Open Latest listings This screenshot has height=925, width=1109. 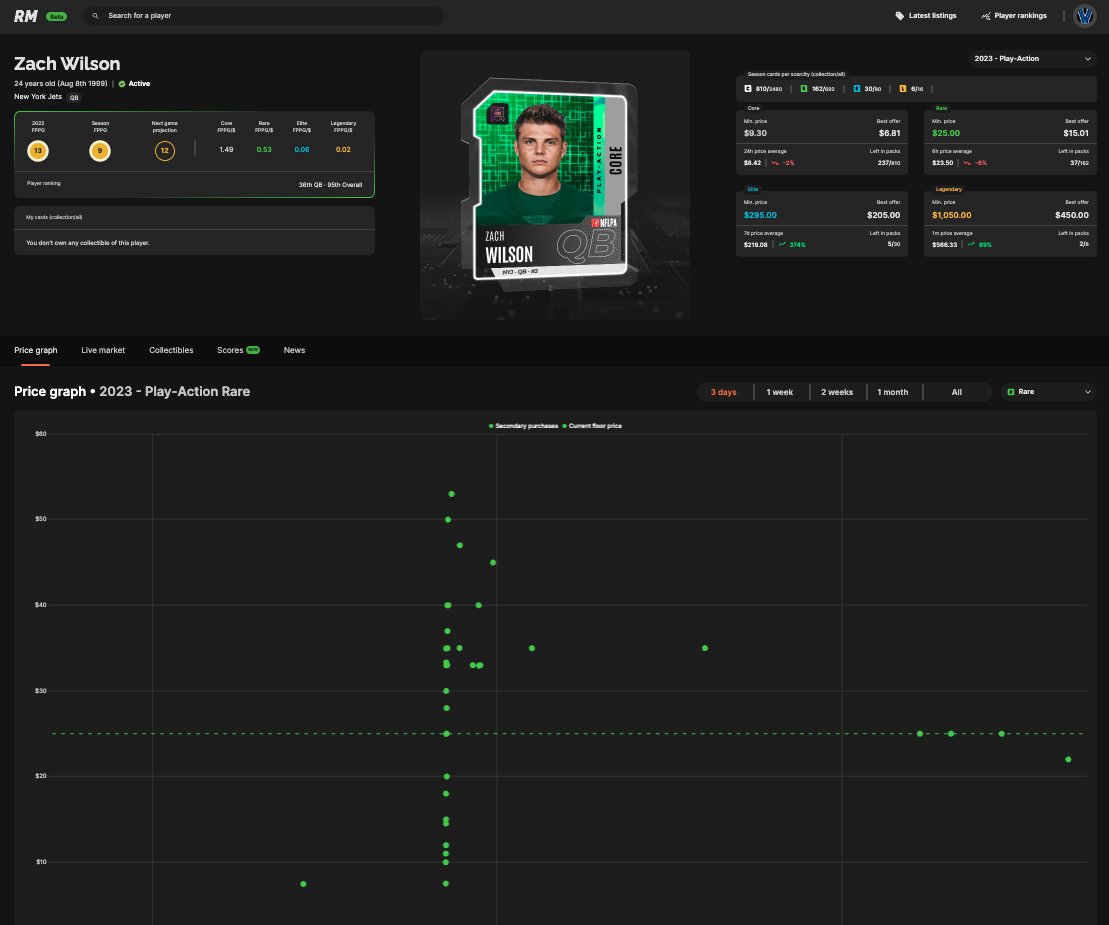pos(926,16)
